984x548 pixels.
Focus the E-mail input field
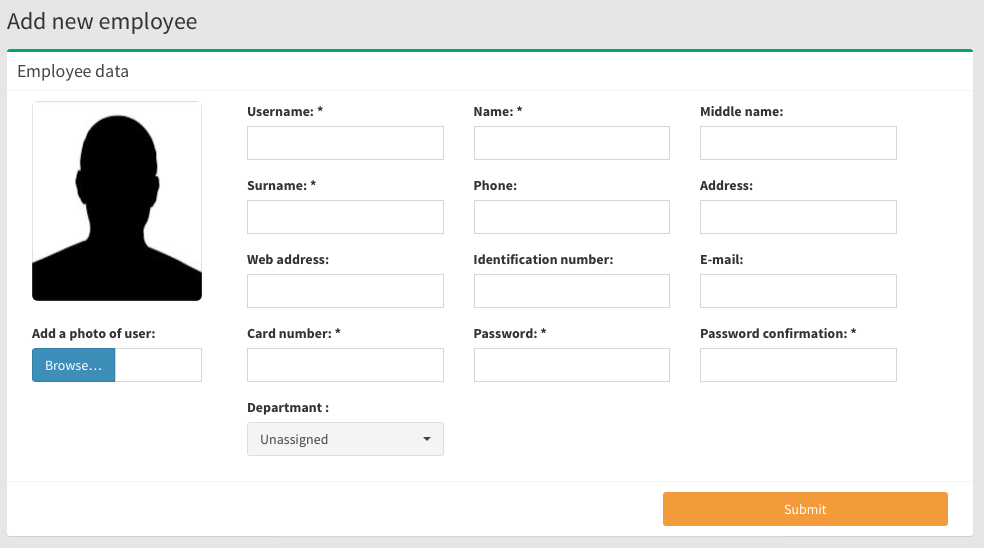point(798,291)
